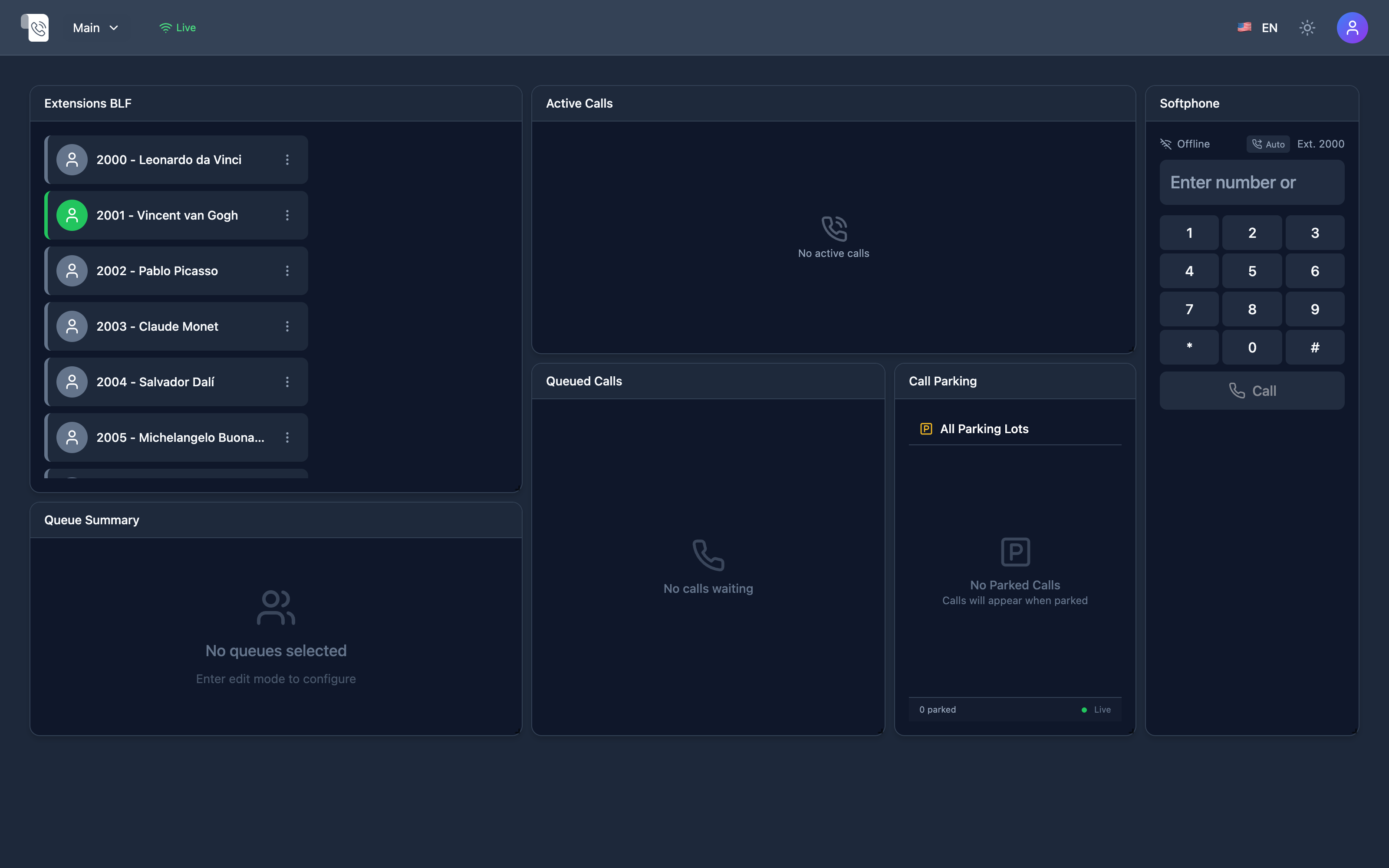The image size is (1389, 868).
Task: Click avatar of extension 2003 Claude Monet
Action: pyautogui.click(x=72, y=327)
